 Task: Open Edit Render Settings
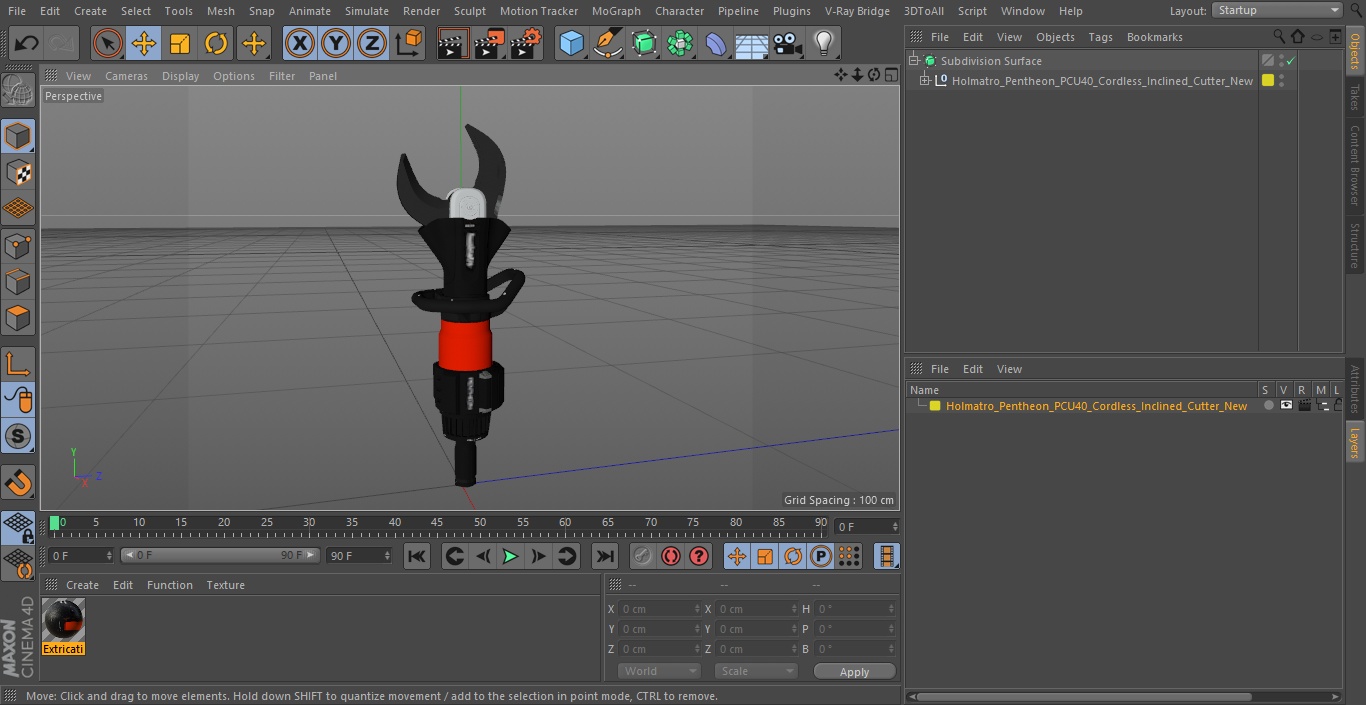click(526, 43)
